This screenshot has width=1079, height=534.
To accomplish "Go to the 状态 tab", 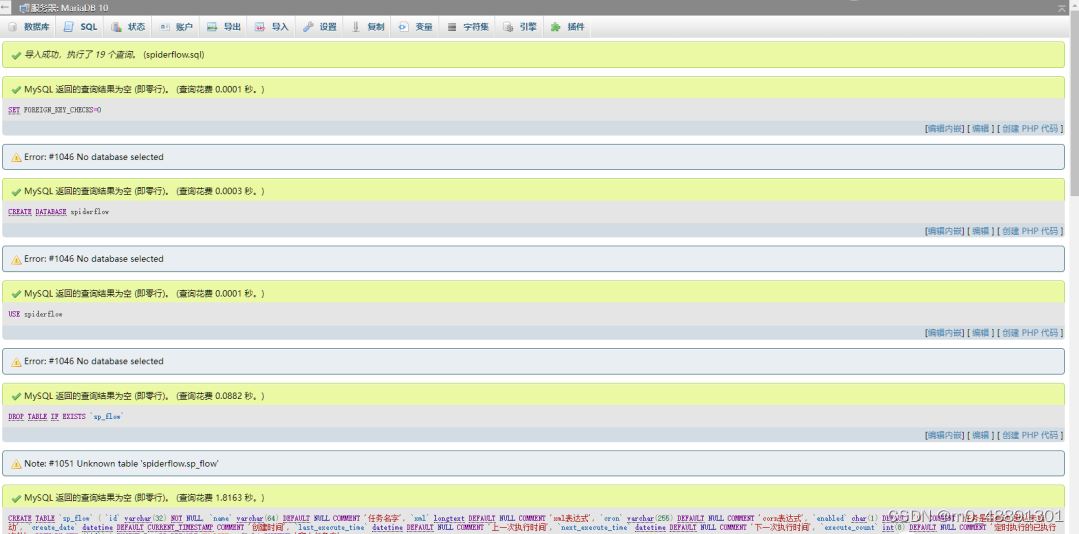I will tap(129, 27).
